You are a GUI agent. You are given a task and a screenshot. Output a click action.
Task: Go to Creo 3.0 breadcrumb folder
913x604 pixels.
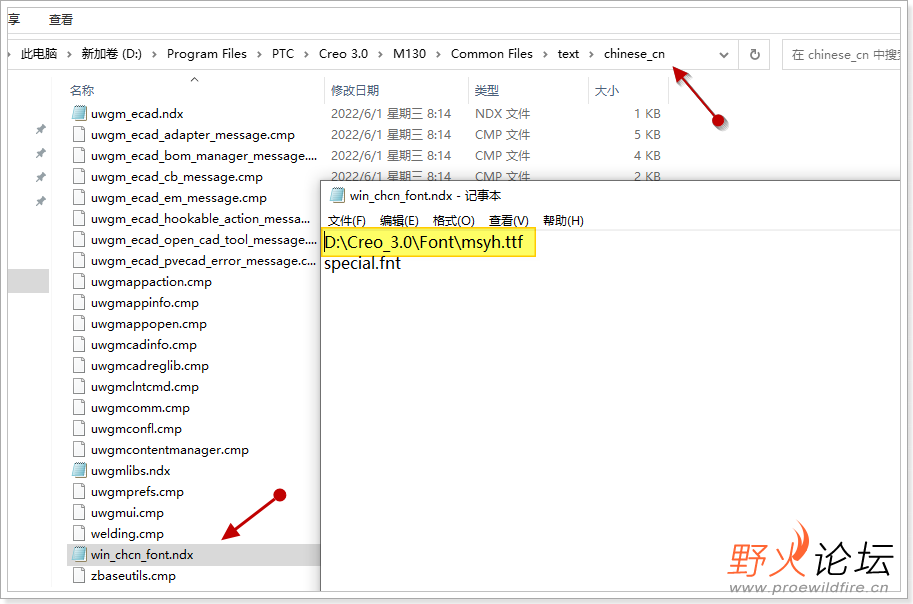pos(343,54)
